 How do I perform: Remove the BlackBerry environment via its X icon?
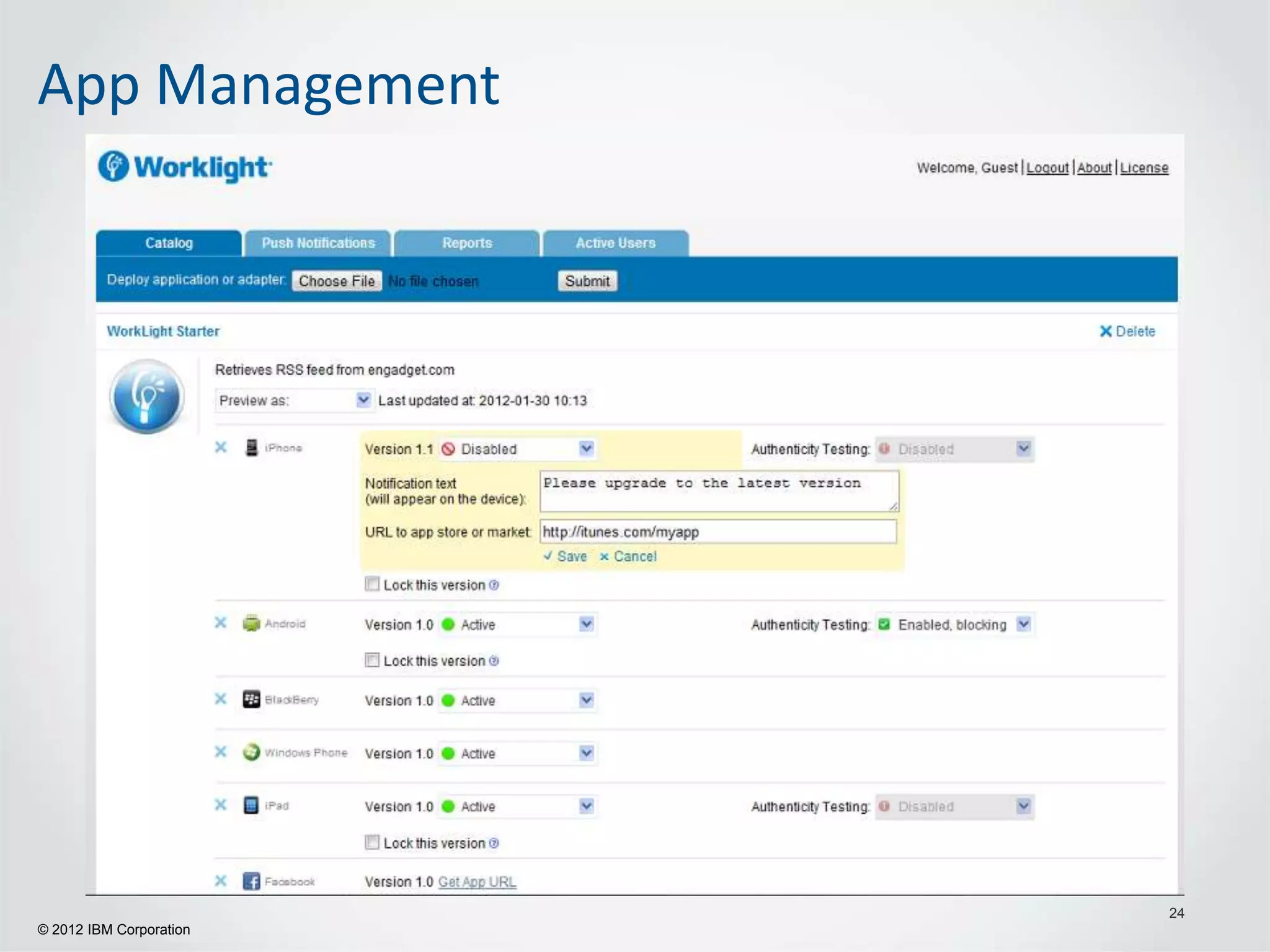(221, 699)
